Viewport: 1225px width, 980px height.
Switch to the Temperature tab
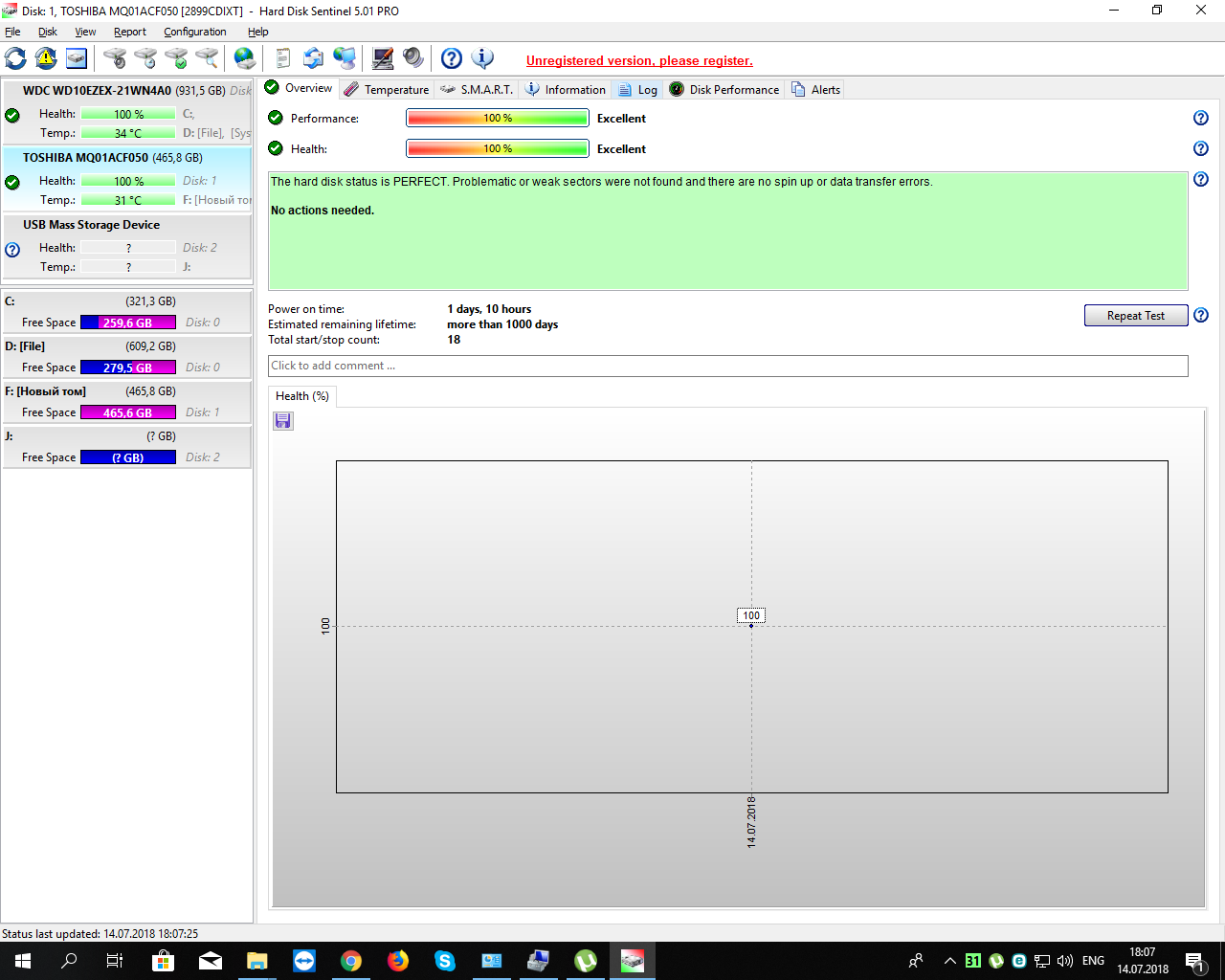click(x=387, y=89)
